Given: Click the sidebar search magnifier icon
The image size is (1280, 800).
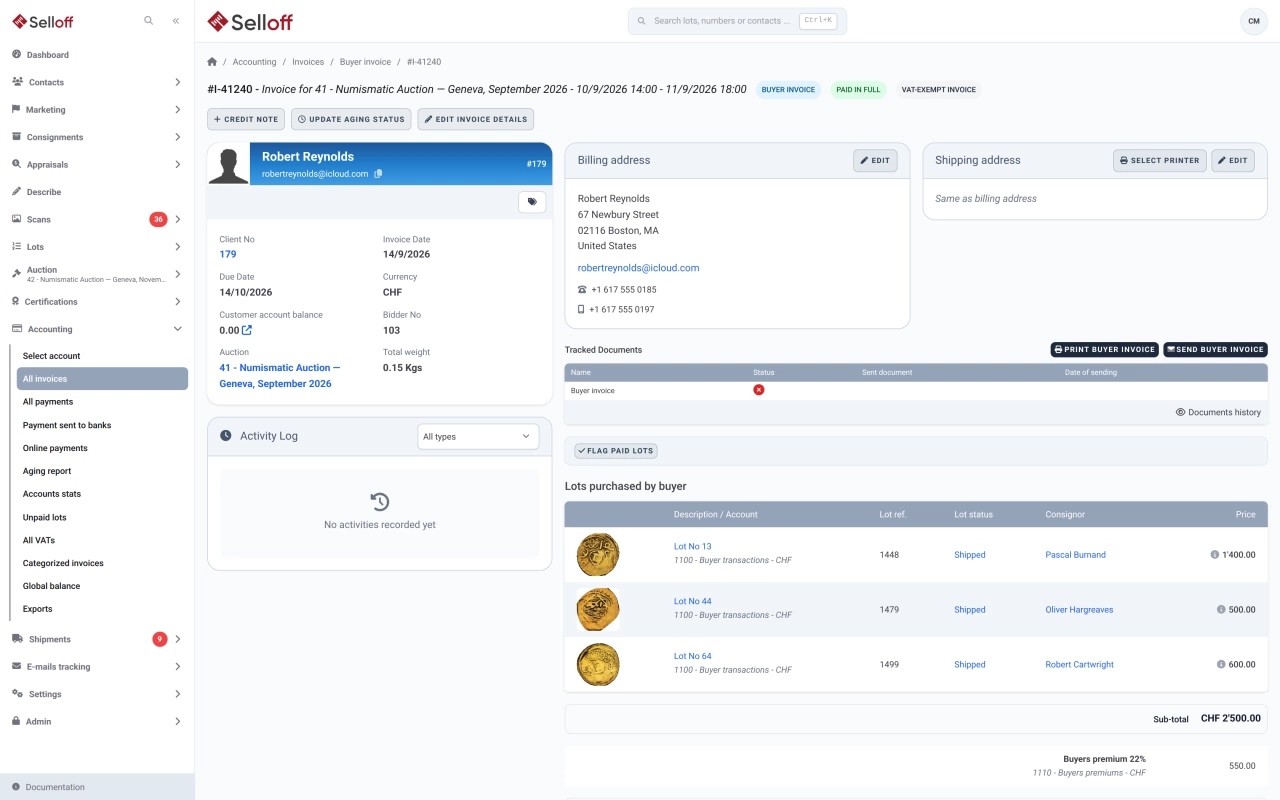Looking at the screenshot, I should click(x=149, y=21).
